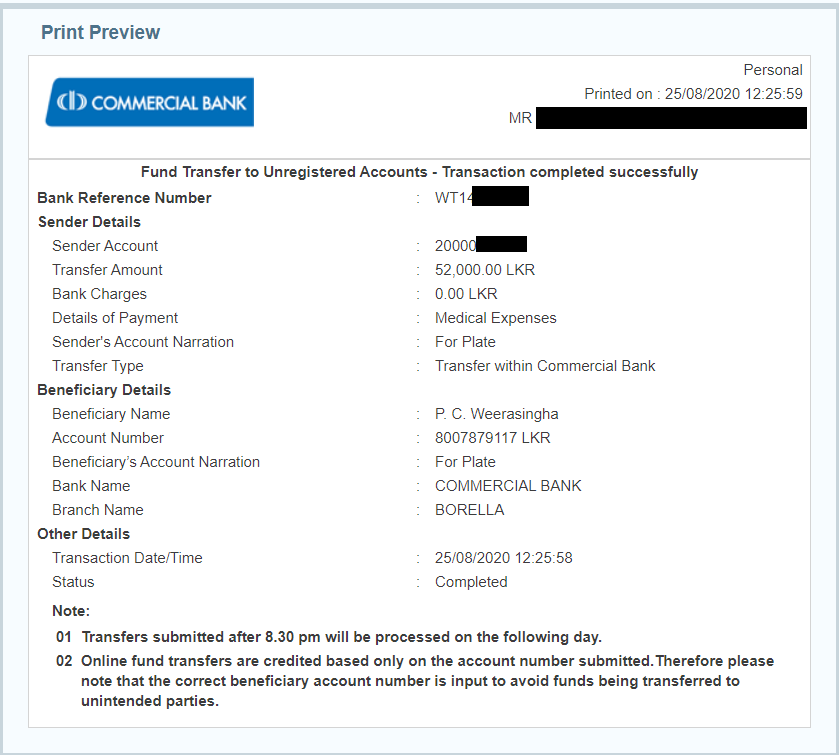The image size is (839, 755).
Task: Select account number 8007879117 LKR
Action: (x=492, y=438)
